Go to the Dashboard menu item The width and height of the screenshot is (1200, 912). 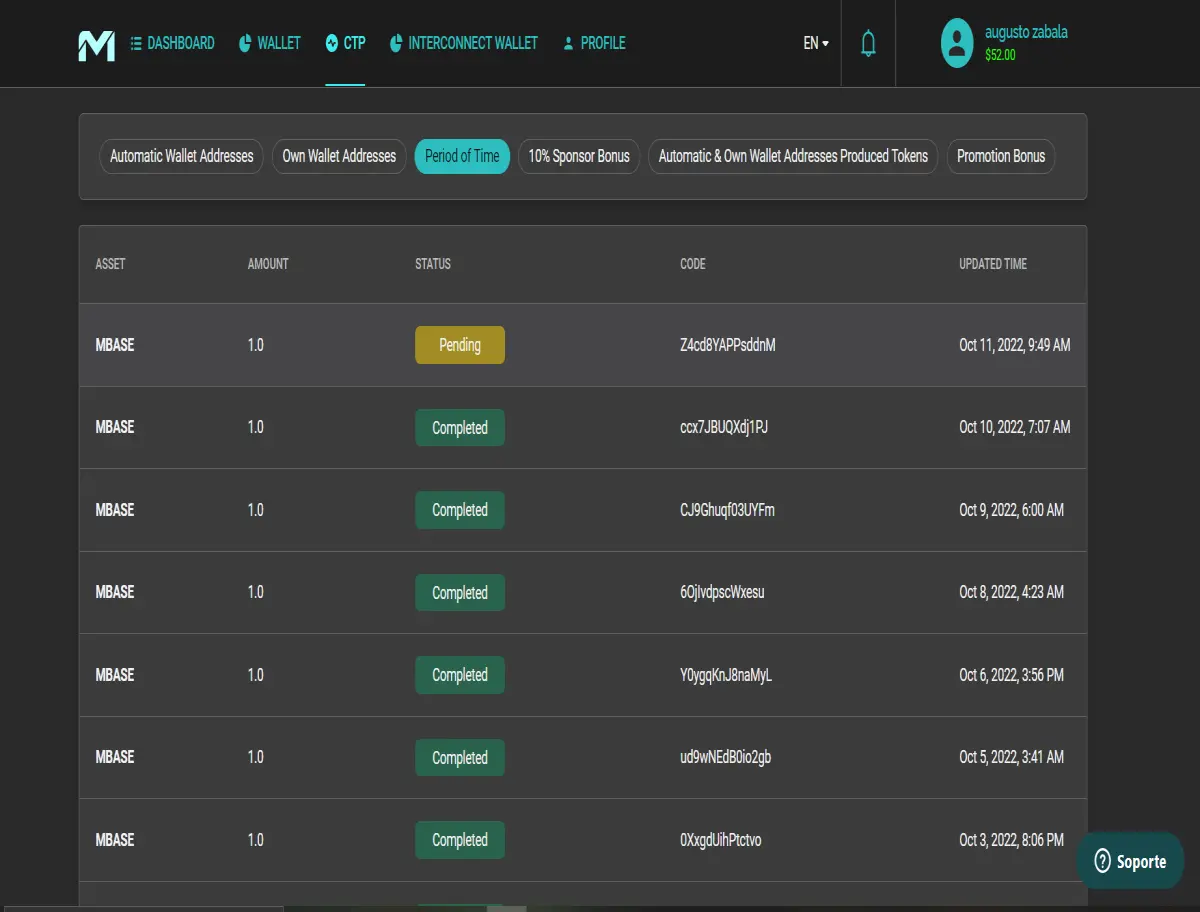[172, 43]
